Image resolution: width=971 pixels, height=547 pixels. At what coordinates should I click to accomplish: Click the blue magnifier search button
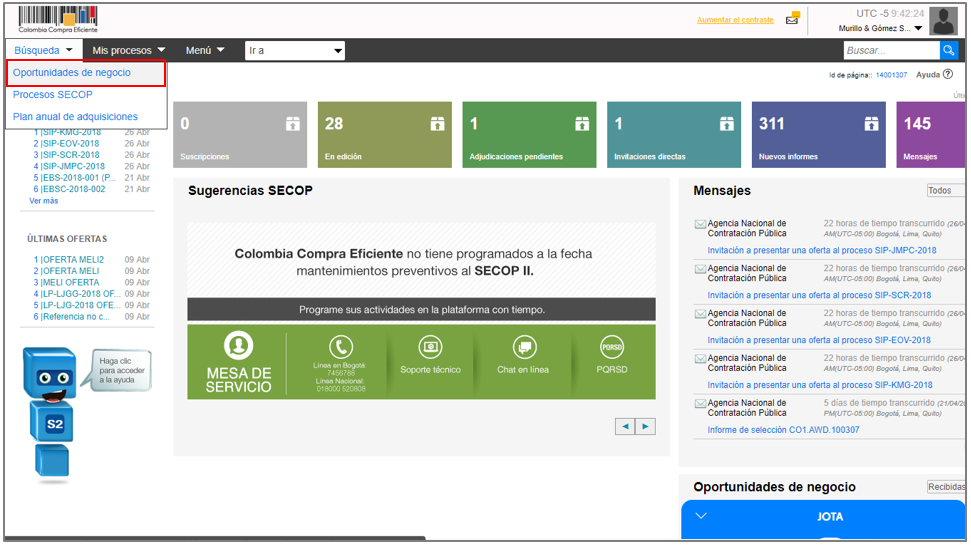(949, 50)
